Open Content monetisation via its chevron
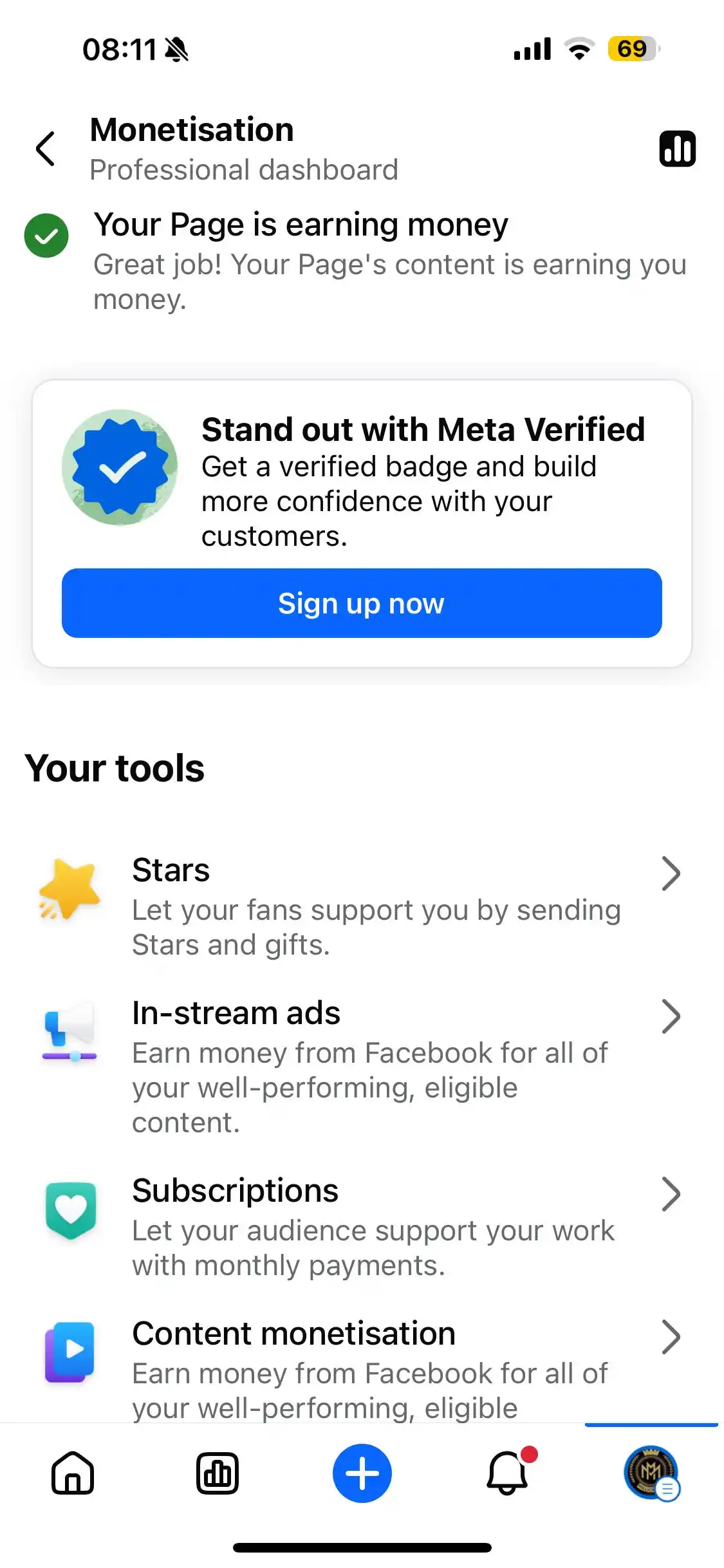 (671, 1337)
